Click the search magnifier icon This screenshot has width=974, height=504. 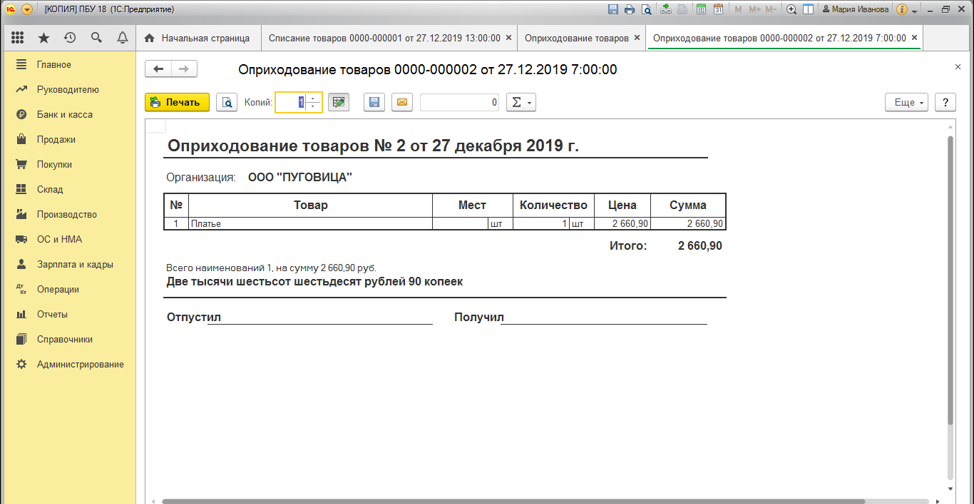click(x=96, y=38)
